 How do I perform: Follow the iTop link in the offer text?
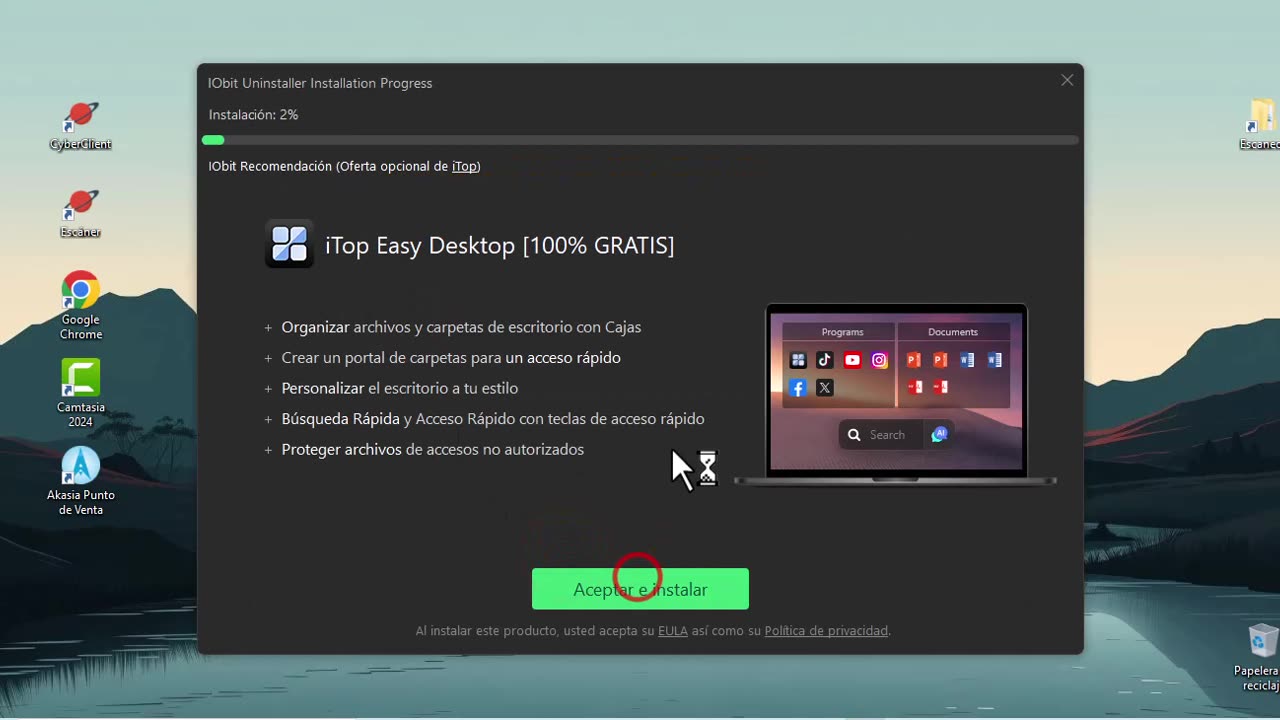pyautogui.click(x=464, y=166)
